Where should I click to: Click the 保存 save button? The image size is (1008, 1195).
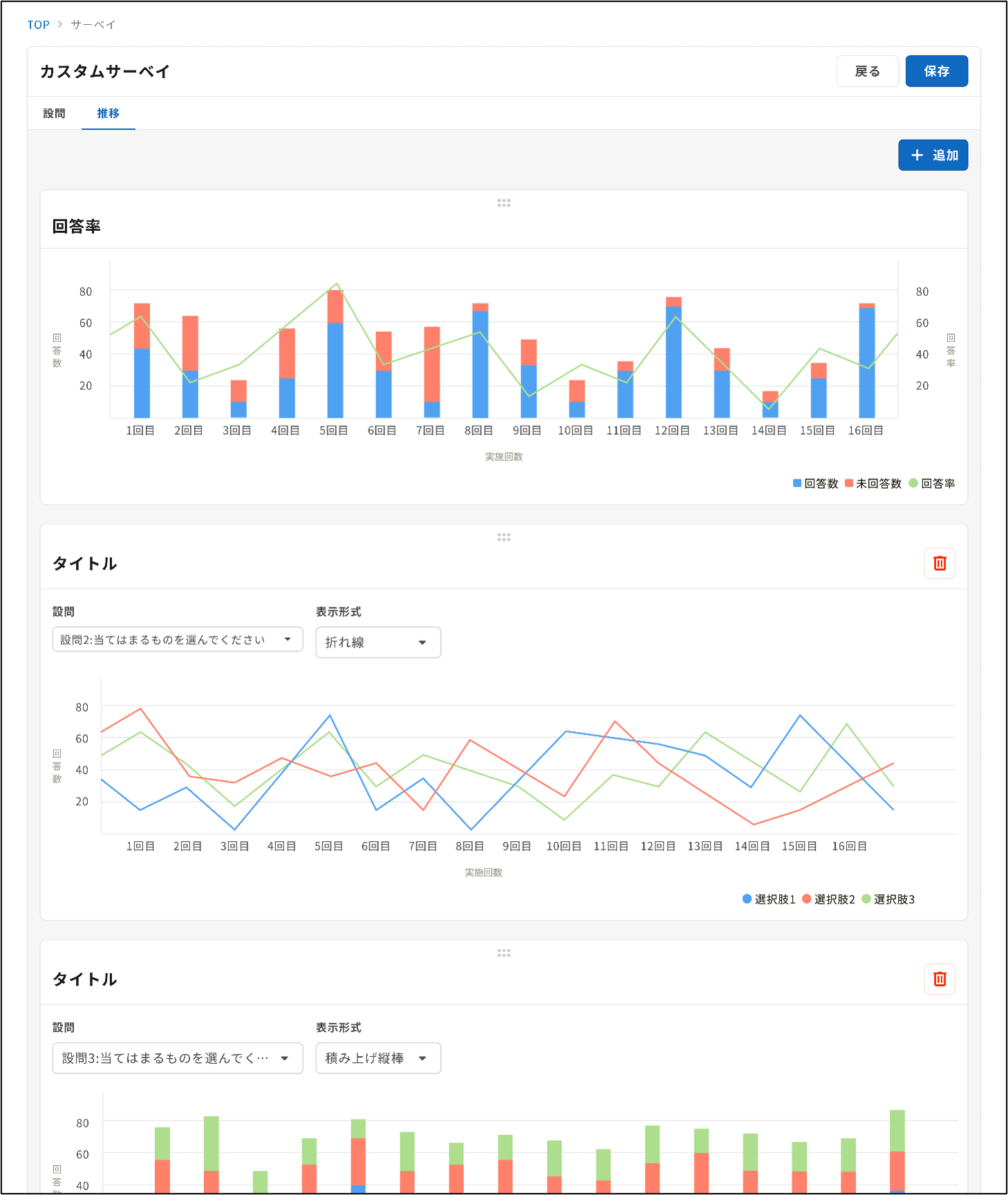pos(936,71)
